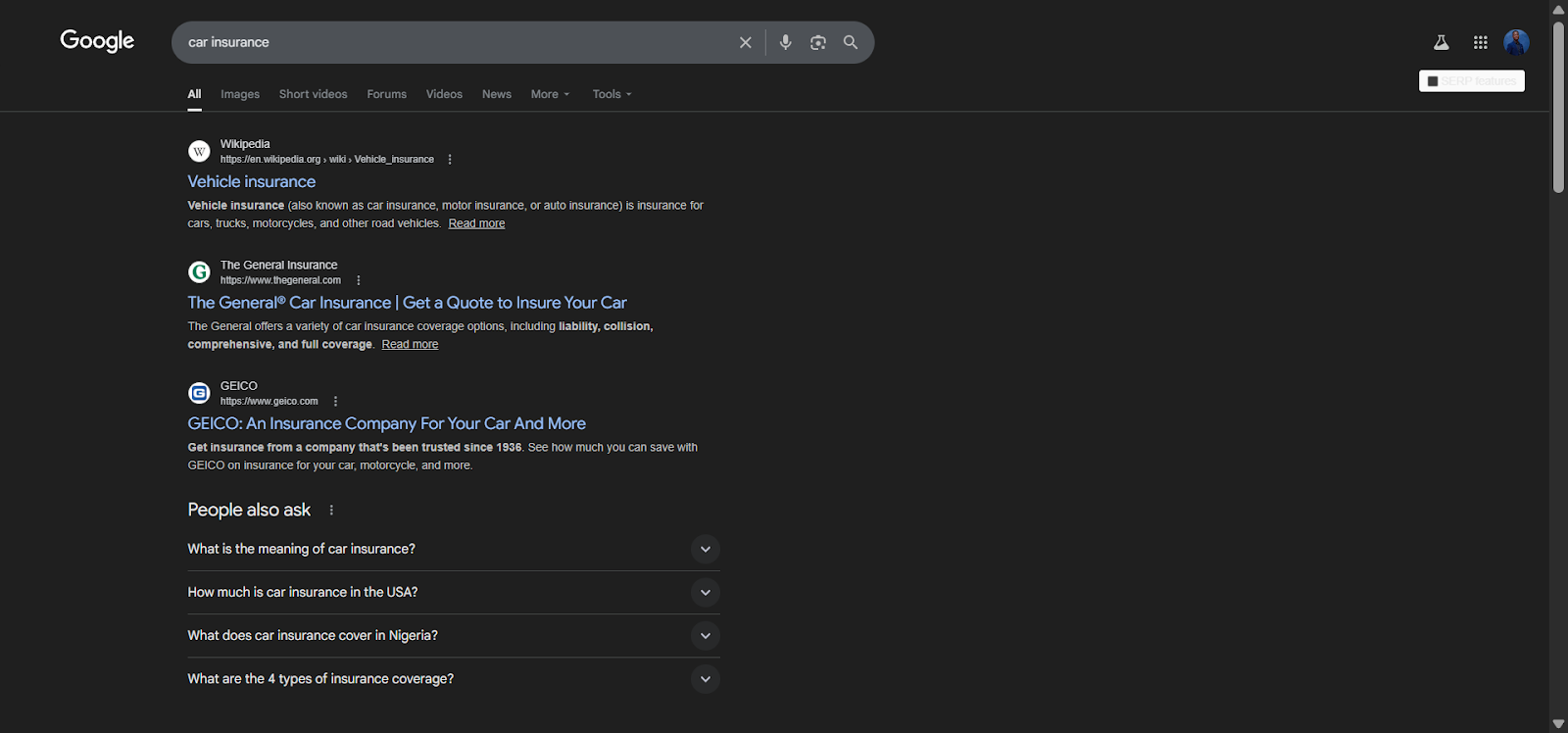Open the three-dot menu for Wikipedia result

[450, 160]
